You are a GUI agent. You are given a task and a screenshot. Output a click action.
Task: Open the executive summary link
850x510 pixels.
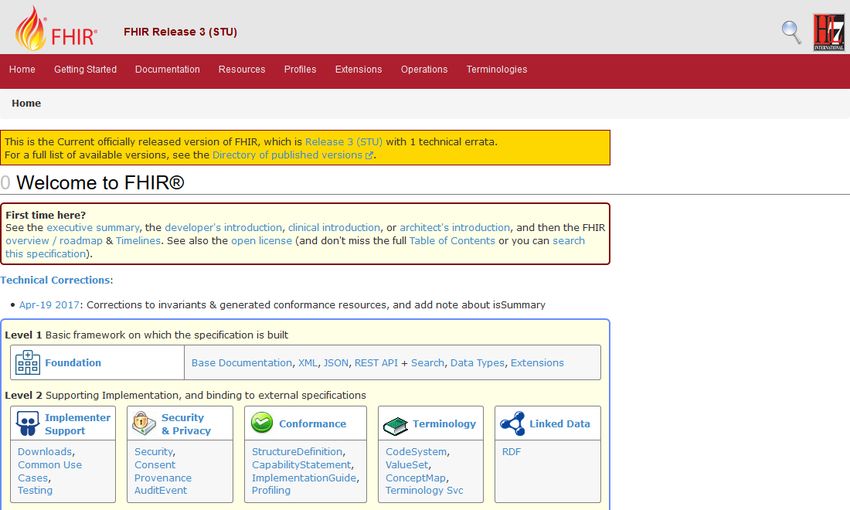(x=93, y=228)
